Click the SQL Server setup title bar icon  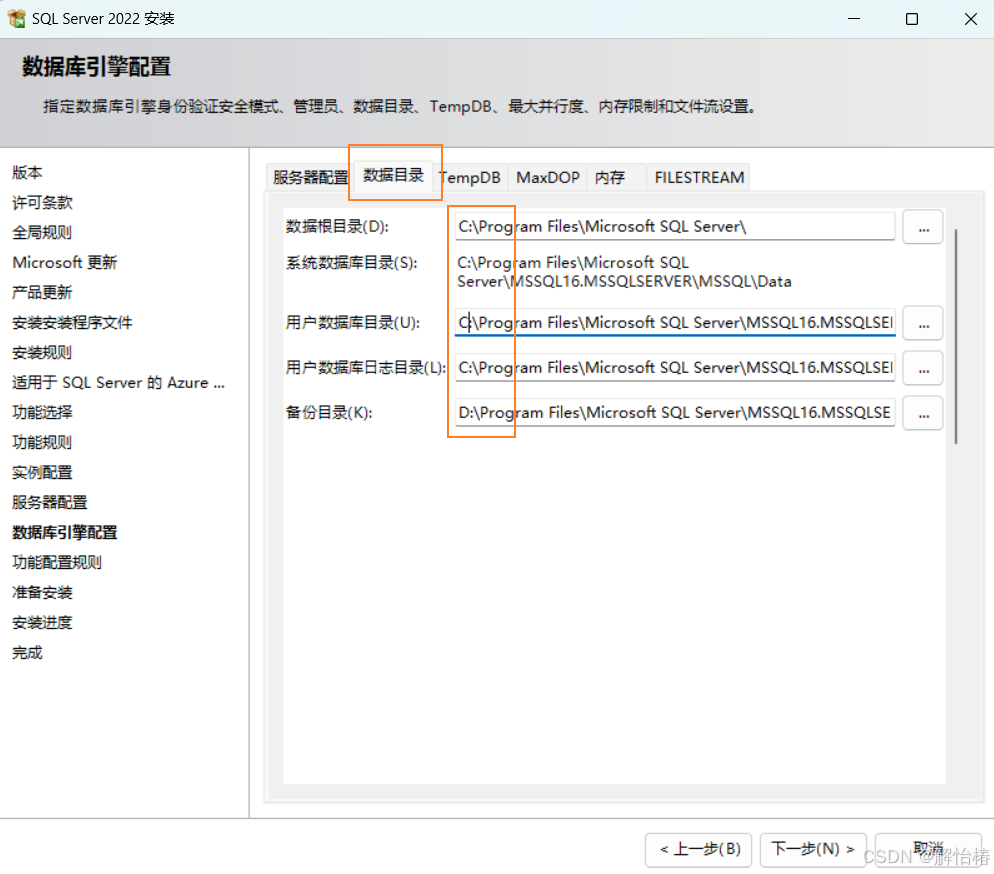pos(16,18)
